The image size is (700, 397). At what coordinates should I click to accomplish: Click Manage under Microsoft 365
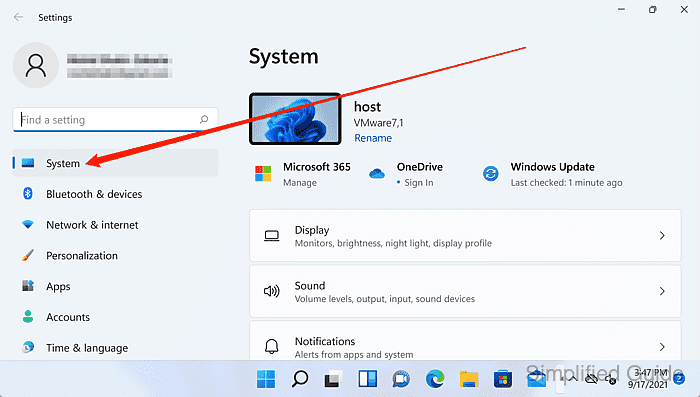(300, 183)
